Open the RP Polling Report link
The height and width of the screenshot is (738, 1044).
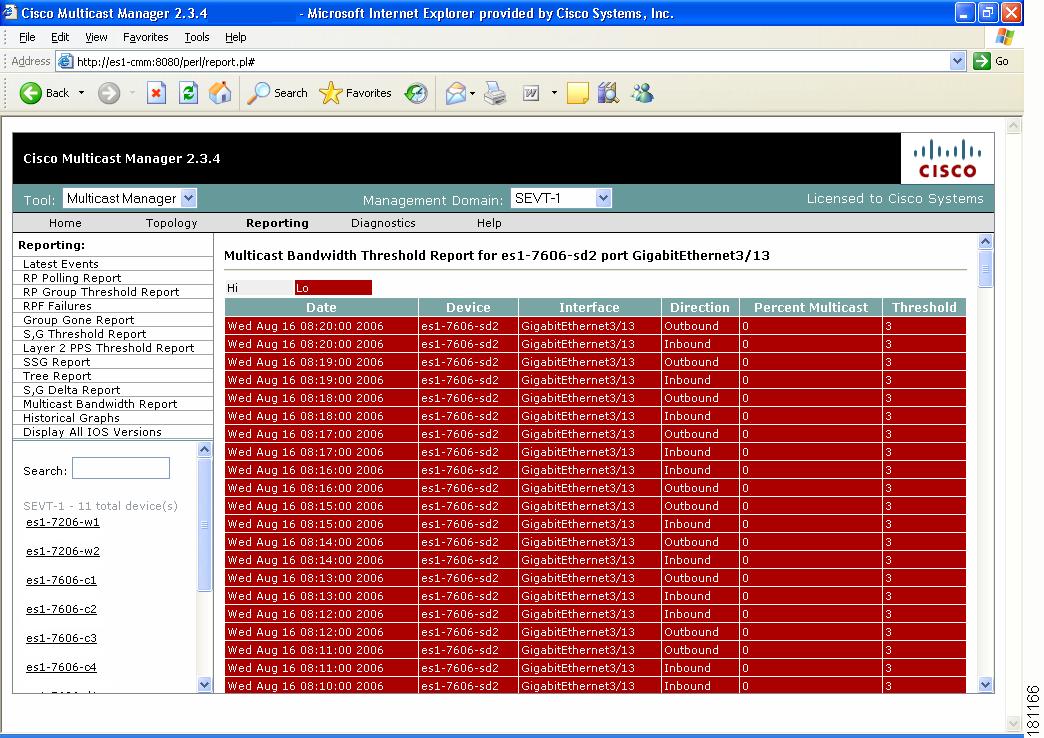pos(72,278)
